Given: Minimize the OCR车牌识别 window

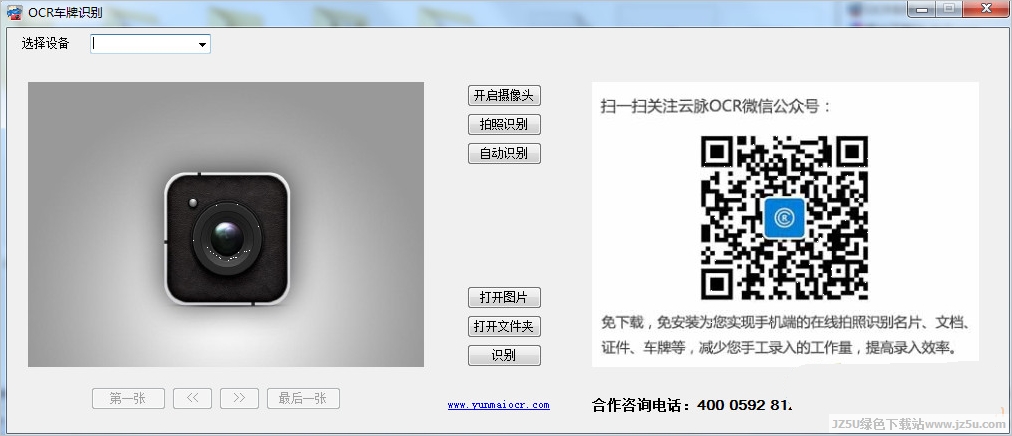Looking at the screenshot, I should coord(921,9).
